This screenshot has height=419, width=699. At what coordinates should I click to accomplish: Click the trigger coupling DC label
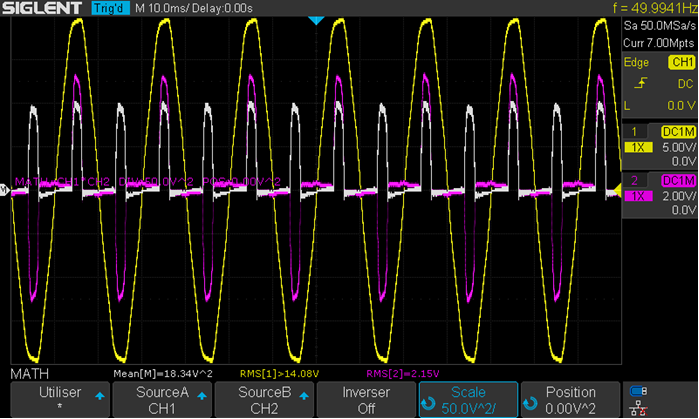coord(686,84)
